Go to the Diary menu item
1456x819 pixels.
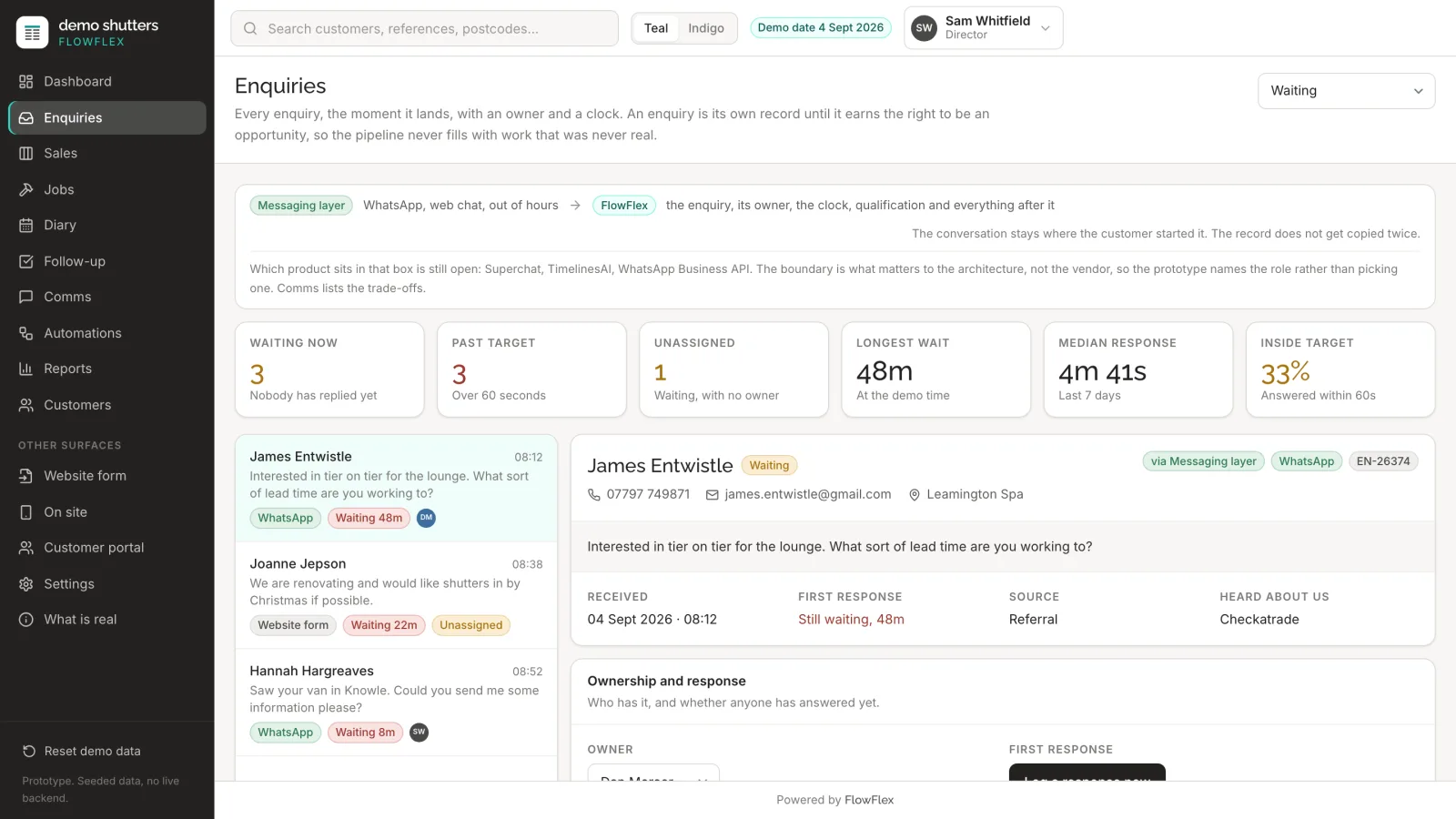pyautogui.click(x=107, y=226)
